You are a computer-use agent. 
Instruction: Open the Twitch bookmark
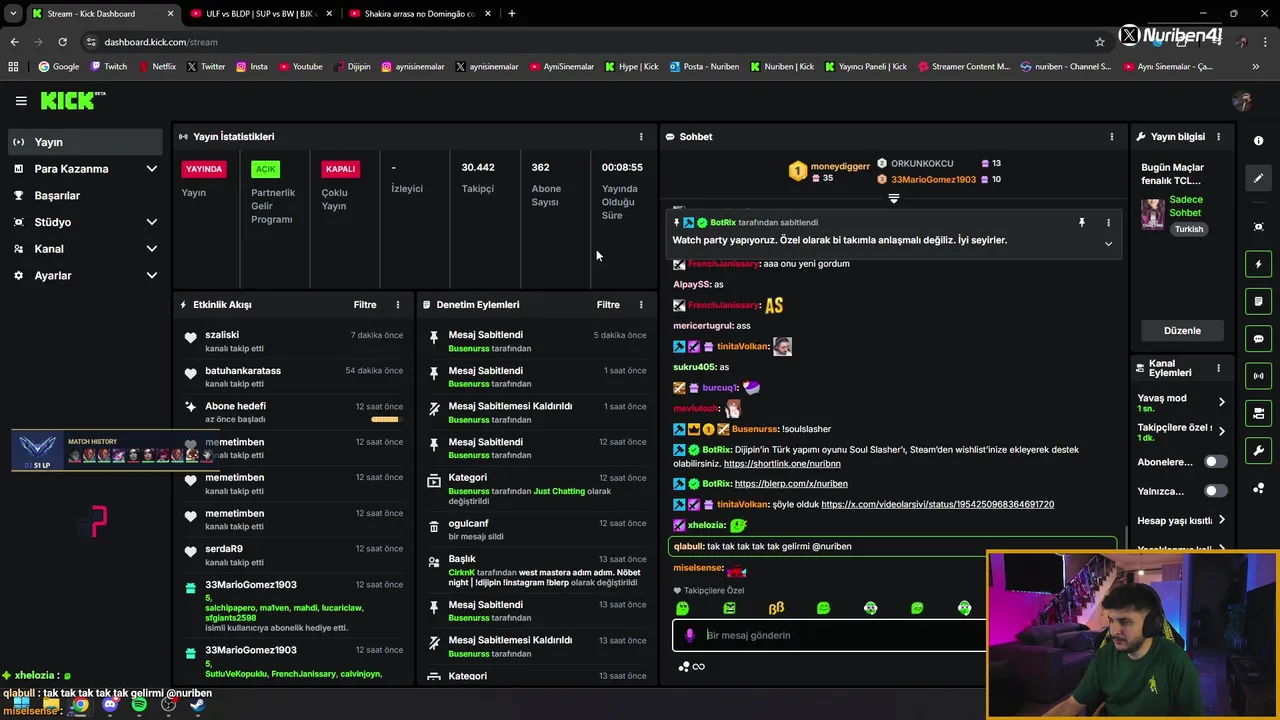click(x=108, y=67)
